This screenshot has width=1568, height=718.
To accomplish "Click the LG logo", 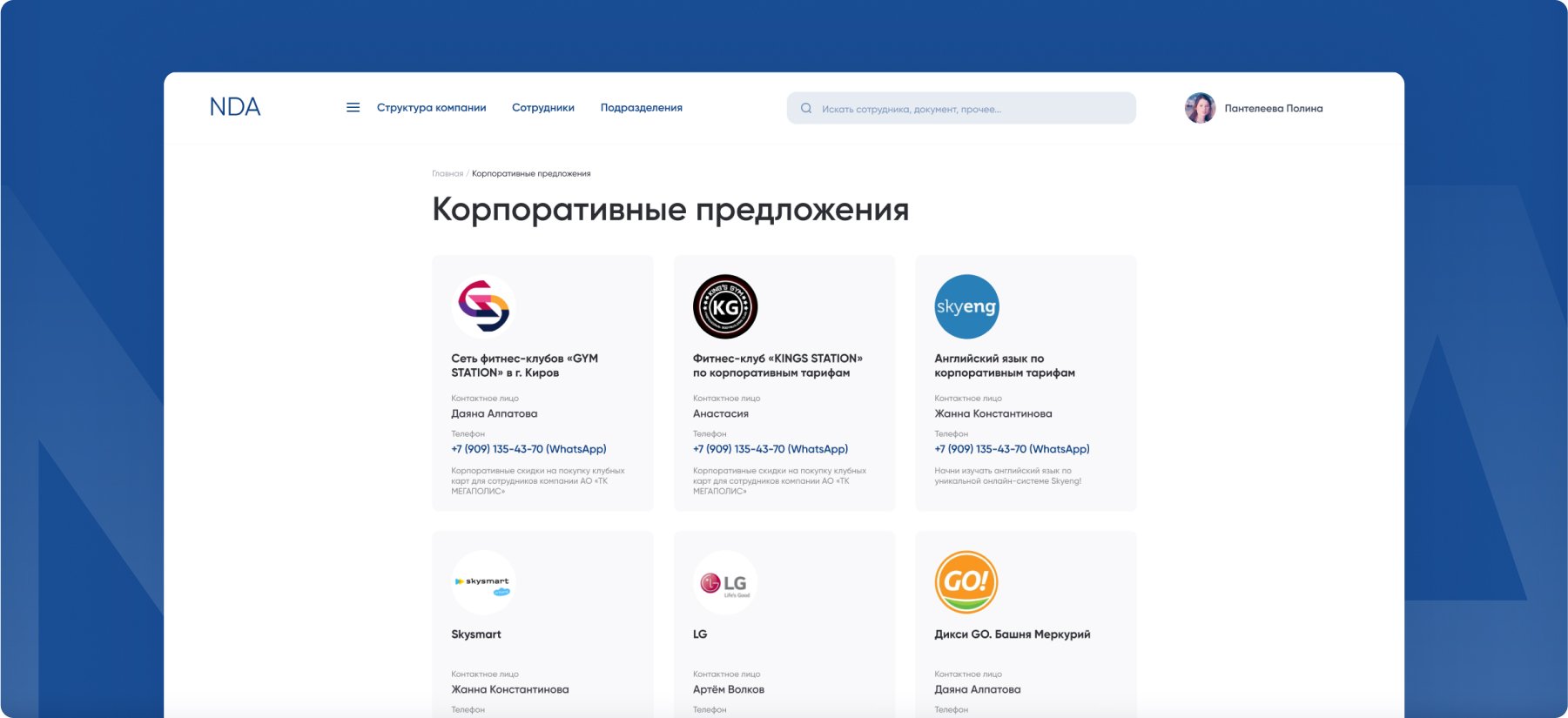I will (x=725, y=582).
